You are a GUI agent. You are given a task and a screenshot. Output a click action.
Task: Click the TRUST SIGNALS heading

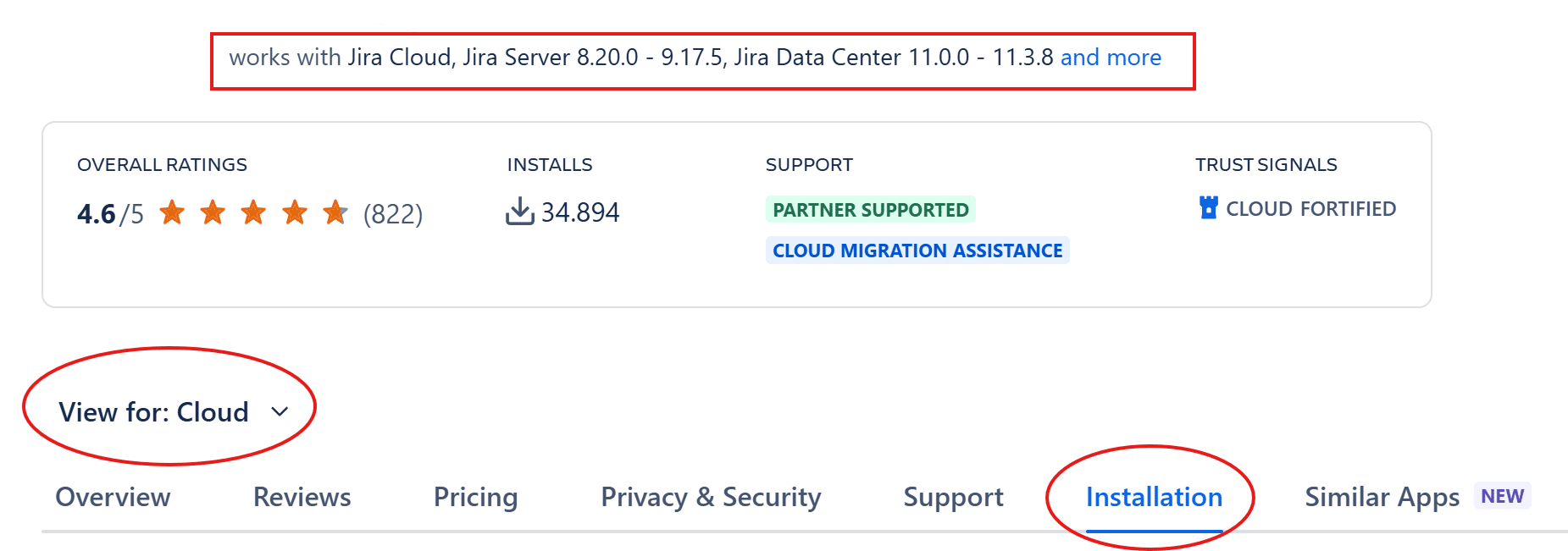(x=1266, y=165)
